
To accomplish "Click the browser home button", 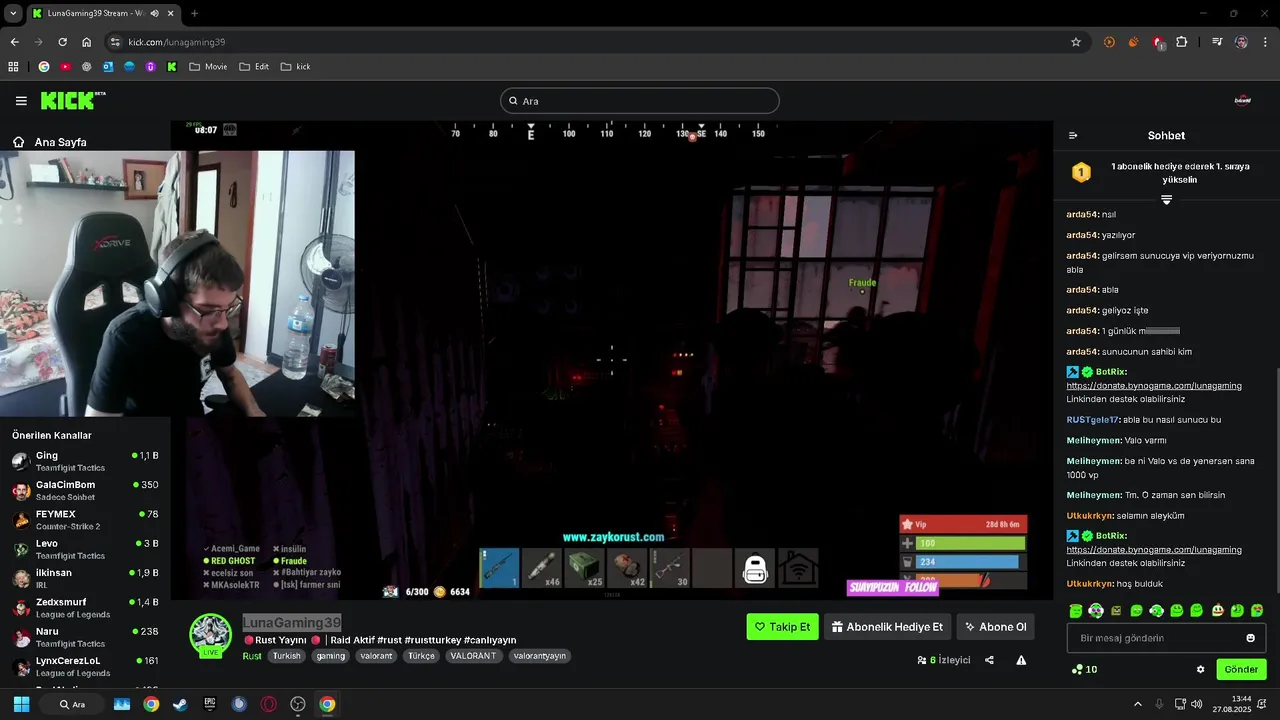I will [87, 42].
